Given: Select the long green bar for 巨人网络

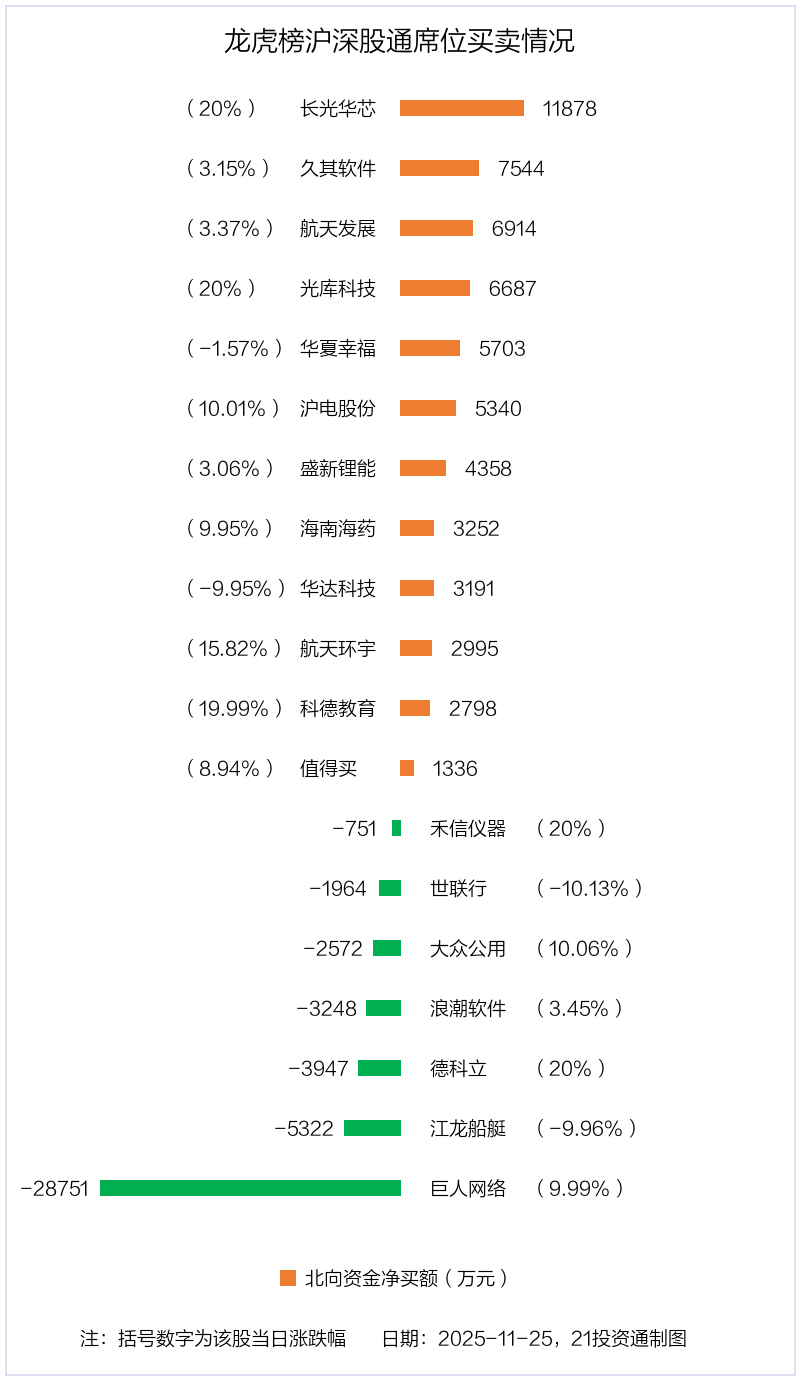Looking at the screenshot, I should tap(250, 1188).
